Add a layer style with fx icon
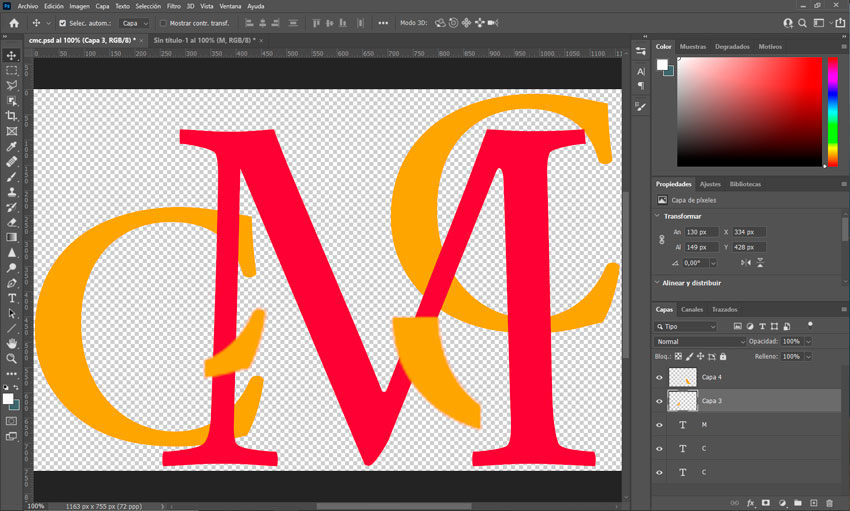850x511 pixels. point(750,503)
